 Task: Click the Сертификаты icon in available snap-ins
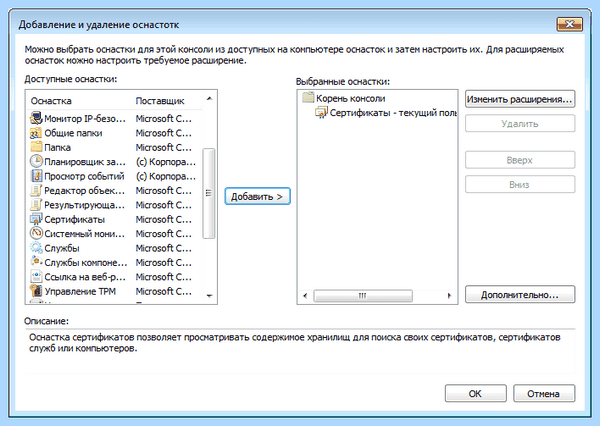[36, 219]
